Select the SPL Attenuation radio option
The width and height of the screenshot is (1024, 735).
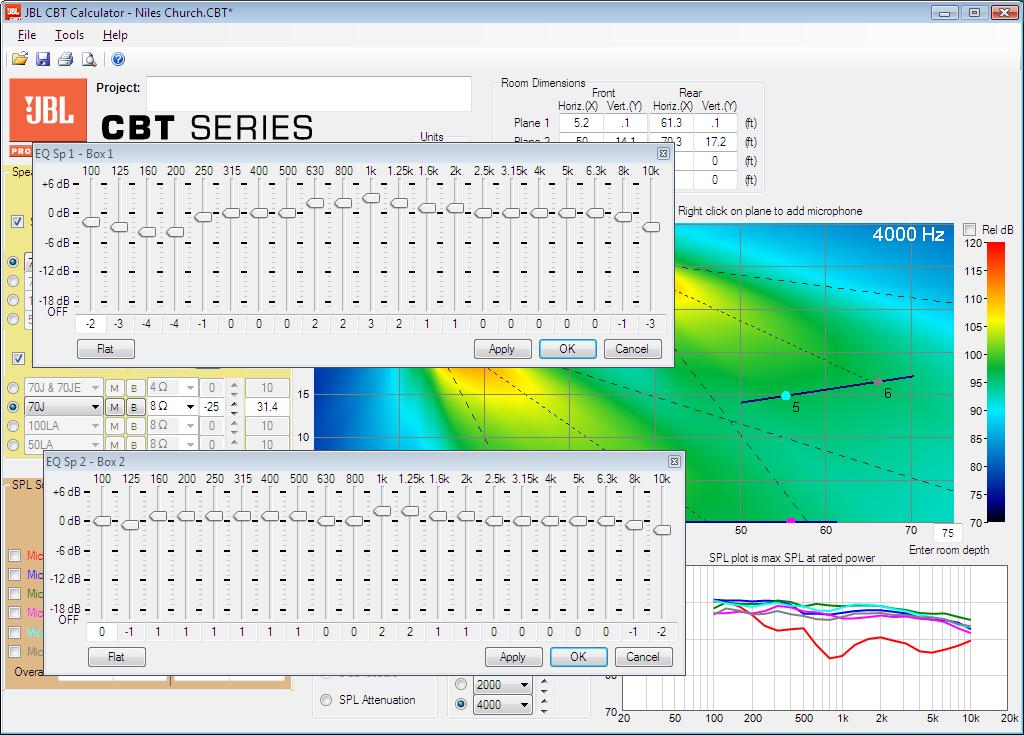coord(326,700)
